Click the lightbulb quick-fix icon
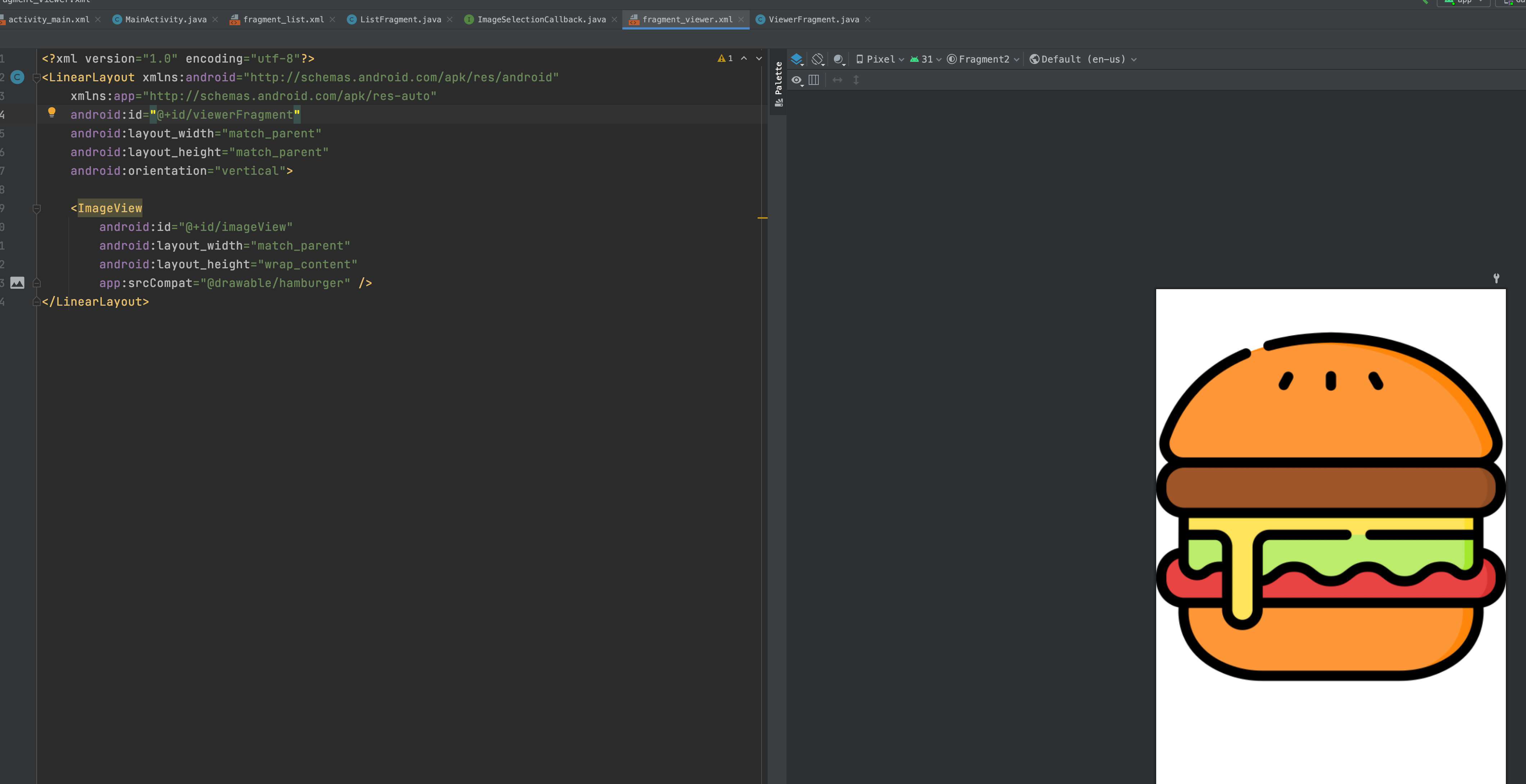Viewport: 1526px width, 784px height. pyautogui.click(x=51, y=112)
